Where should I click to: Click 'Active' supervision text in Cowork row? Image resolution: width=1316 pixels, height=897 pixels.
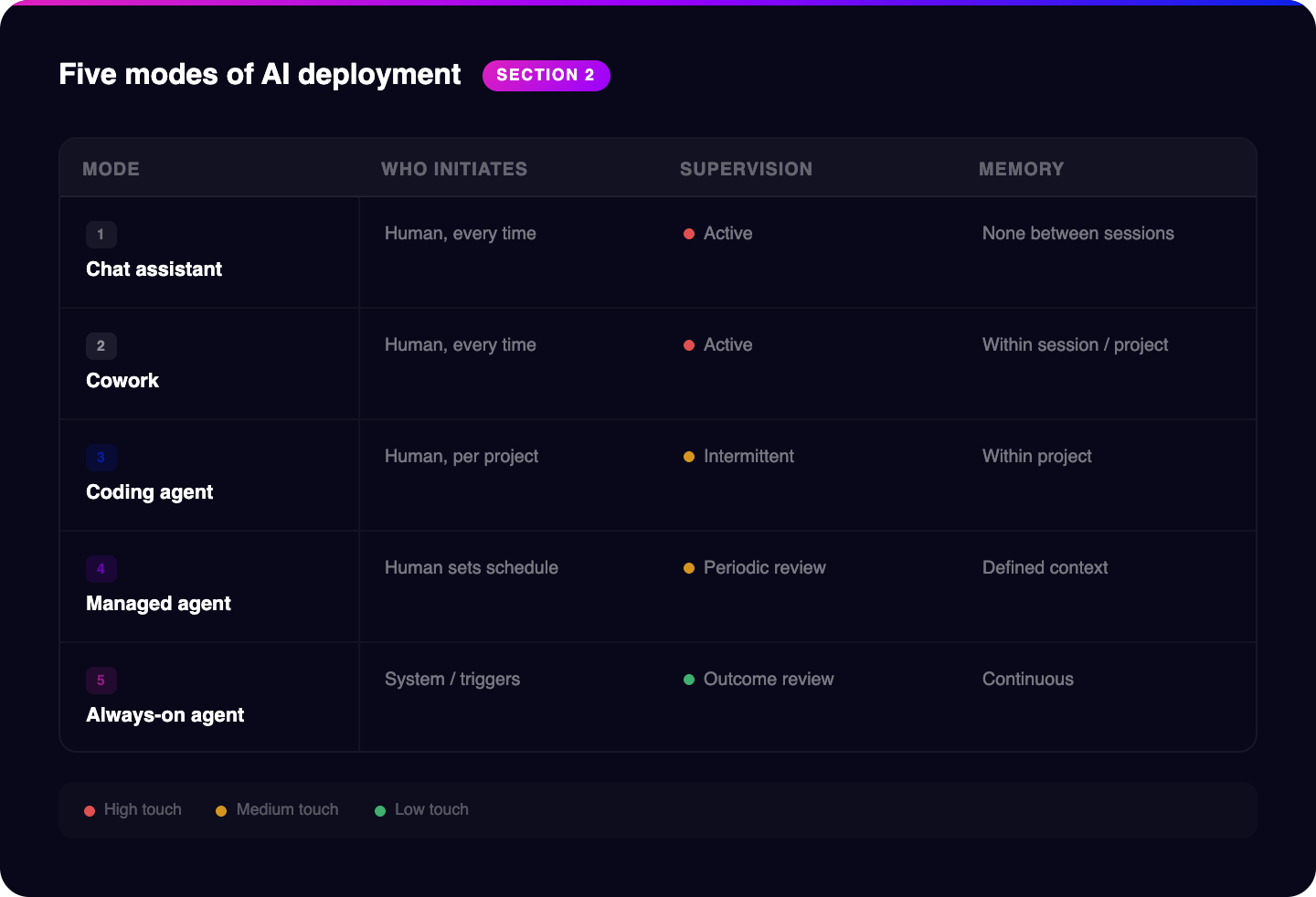728,345
